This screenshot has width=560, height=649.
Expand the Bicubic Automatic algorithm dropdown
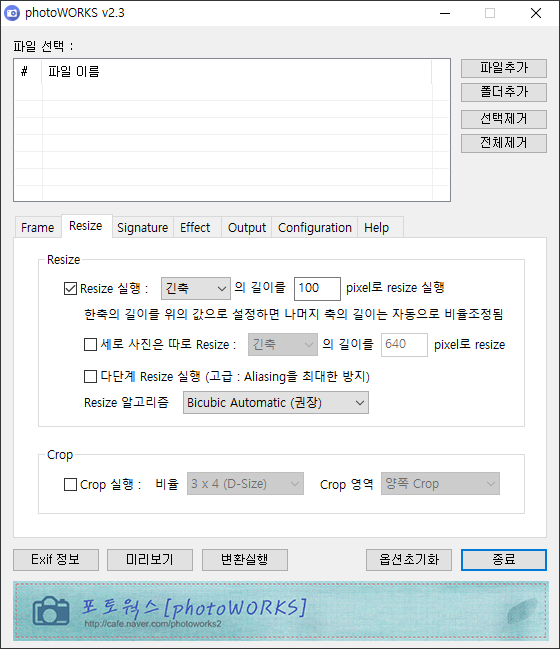[x=276, y=403]
